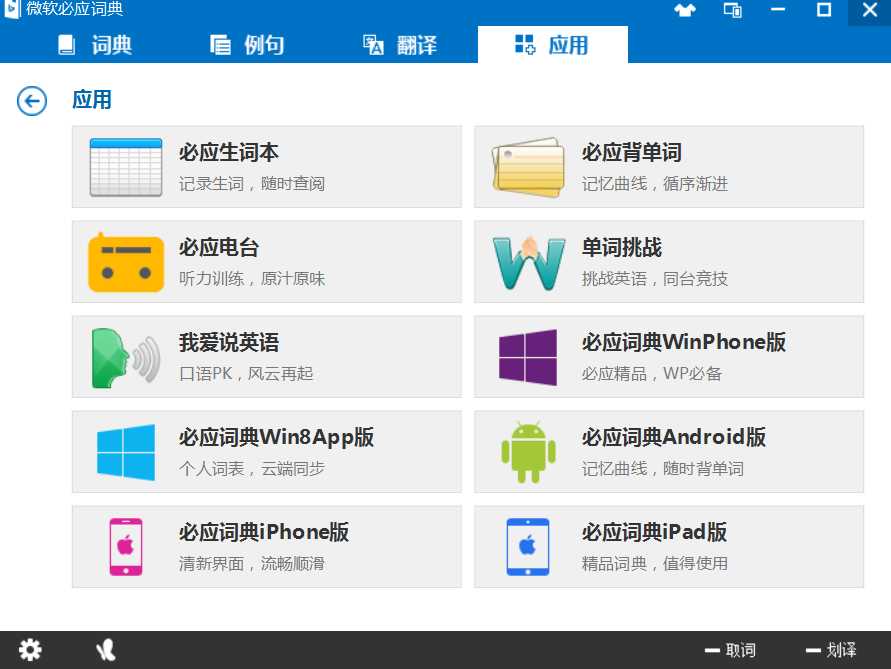Screen dimensions: 891x669
Task: Open the 必应生词本 notebook icon
Action: click(126, 167)
